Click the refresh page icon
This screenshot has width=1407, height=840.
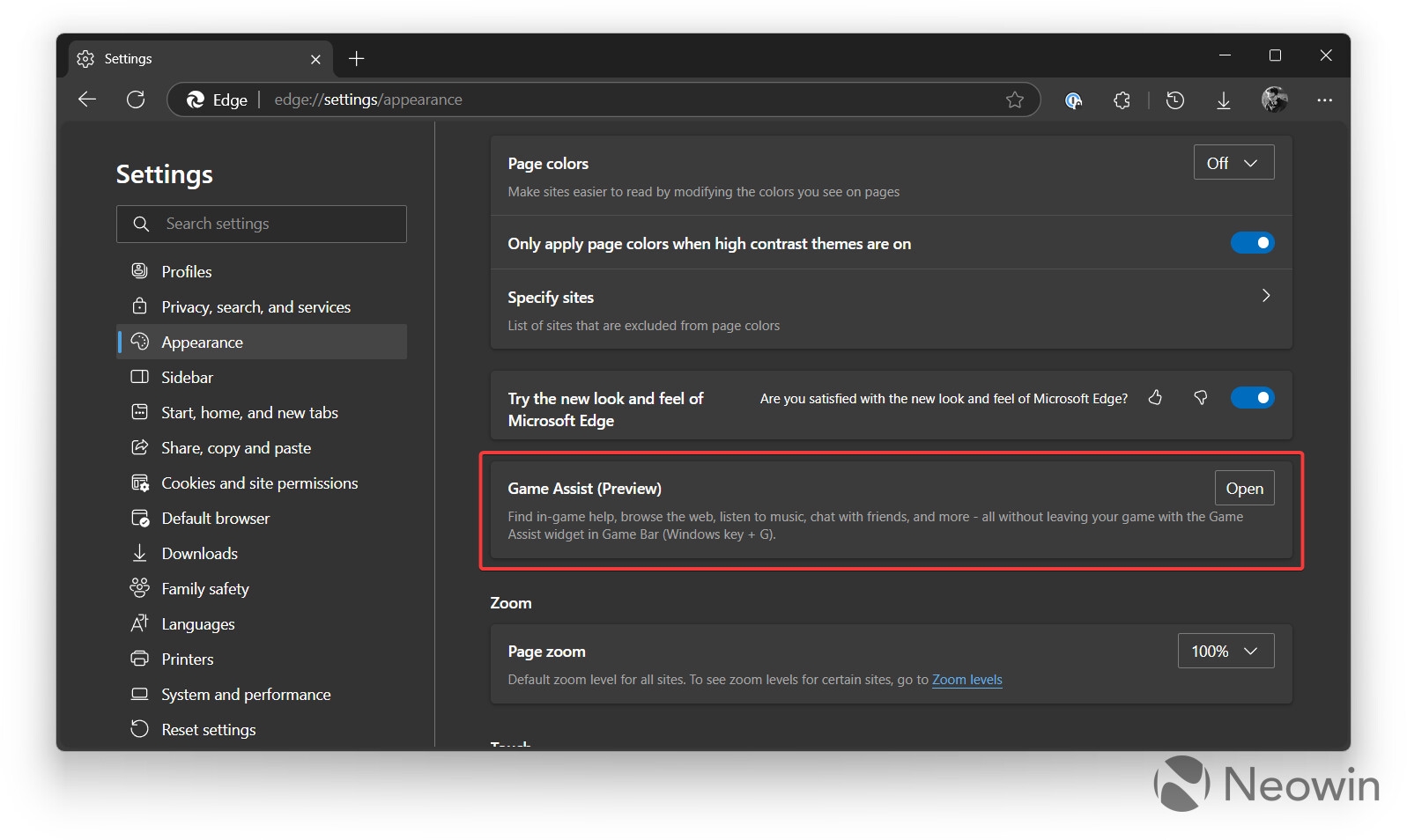point(136,99)
